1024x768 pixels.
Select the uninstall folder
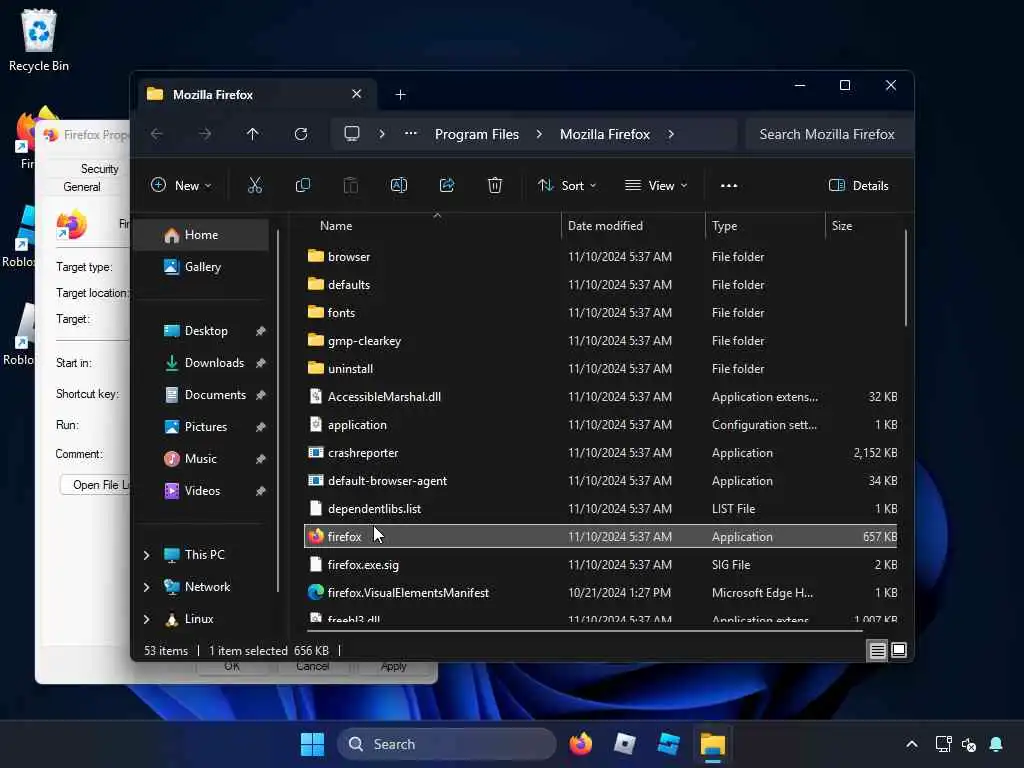pyautogui.click(x=600, y=368)
